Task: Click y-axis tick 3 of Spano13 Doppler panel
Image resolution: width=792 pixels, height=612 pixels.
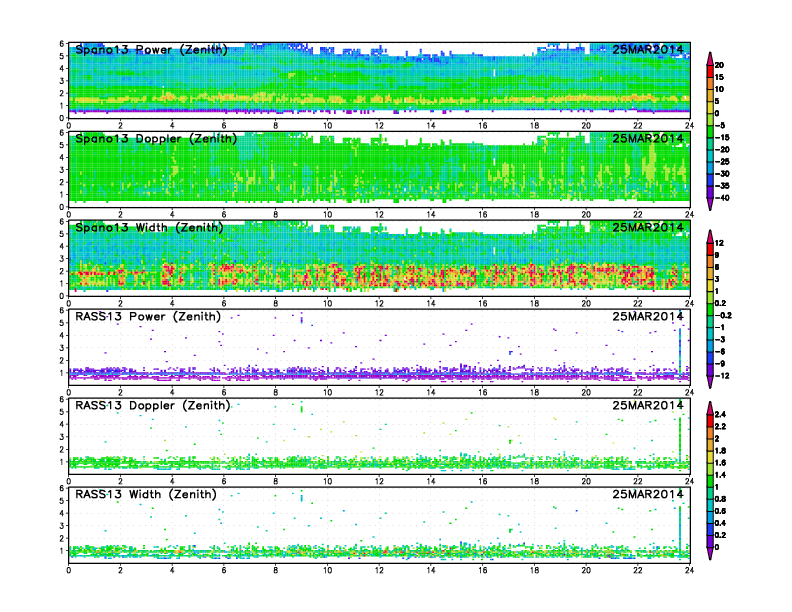Action: pos(62,170)
